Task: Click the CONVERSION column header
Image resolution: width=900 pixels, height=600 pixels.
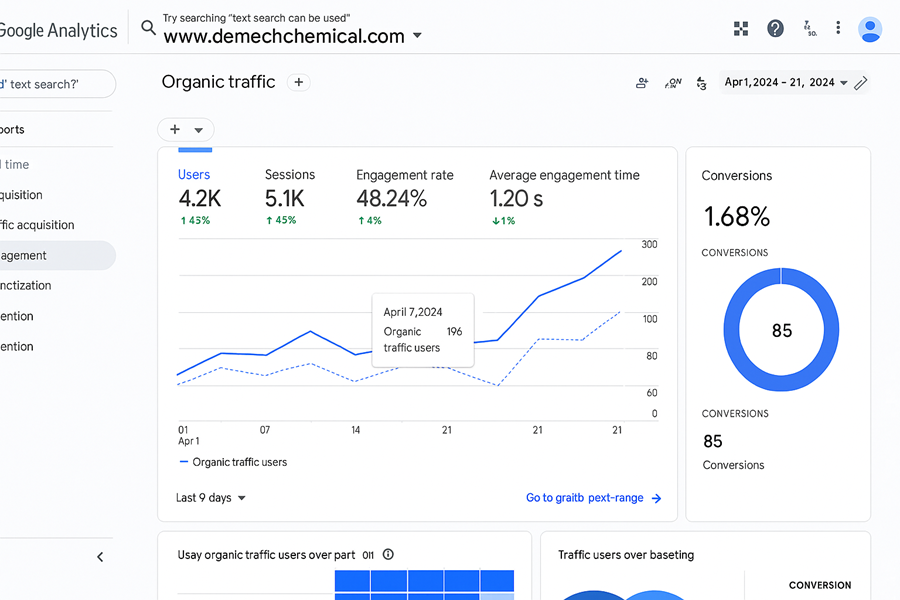Action: [820, 585]
